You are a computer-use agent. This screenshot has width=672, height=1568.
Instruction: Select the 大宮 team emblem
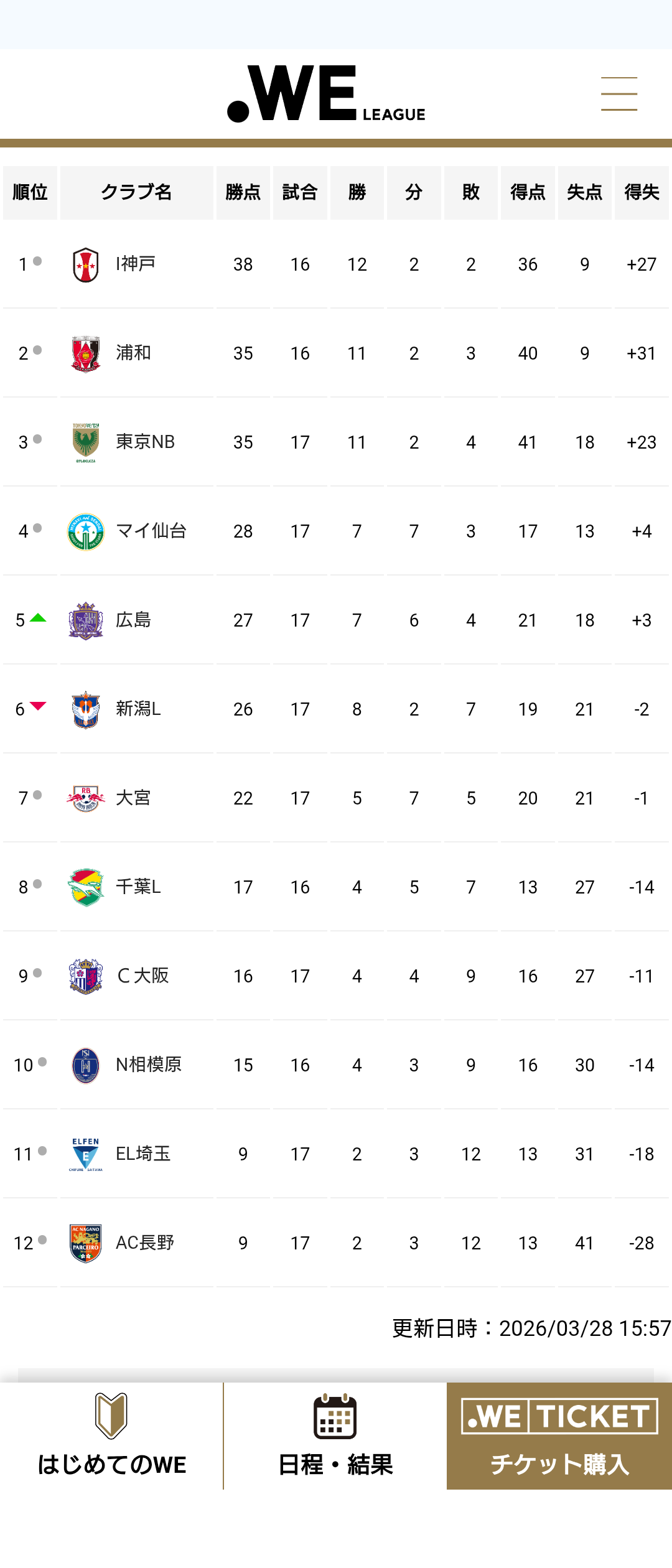tap(86, 798)
